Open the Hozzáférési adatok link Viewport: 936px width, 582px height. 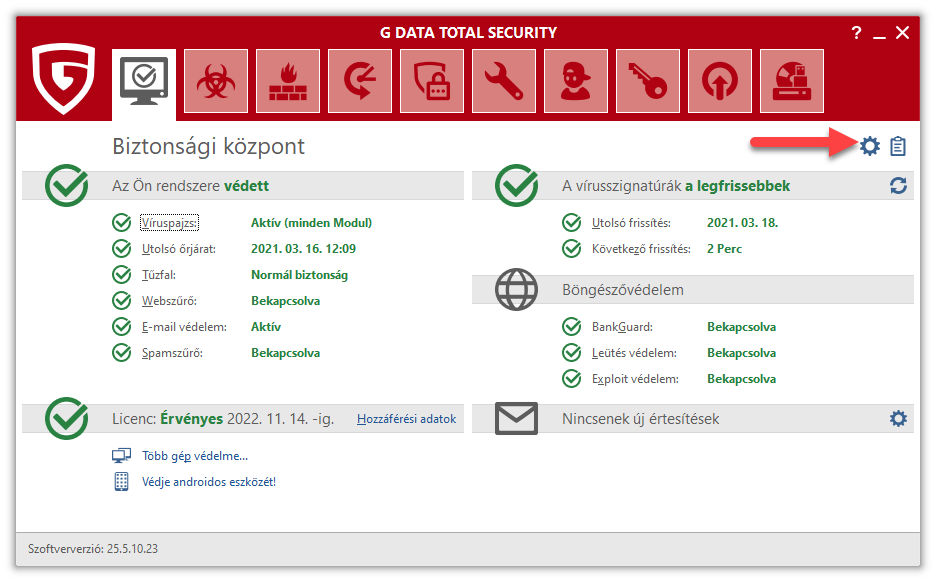(x=407, y=419)
